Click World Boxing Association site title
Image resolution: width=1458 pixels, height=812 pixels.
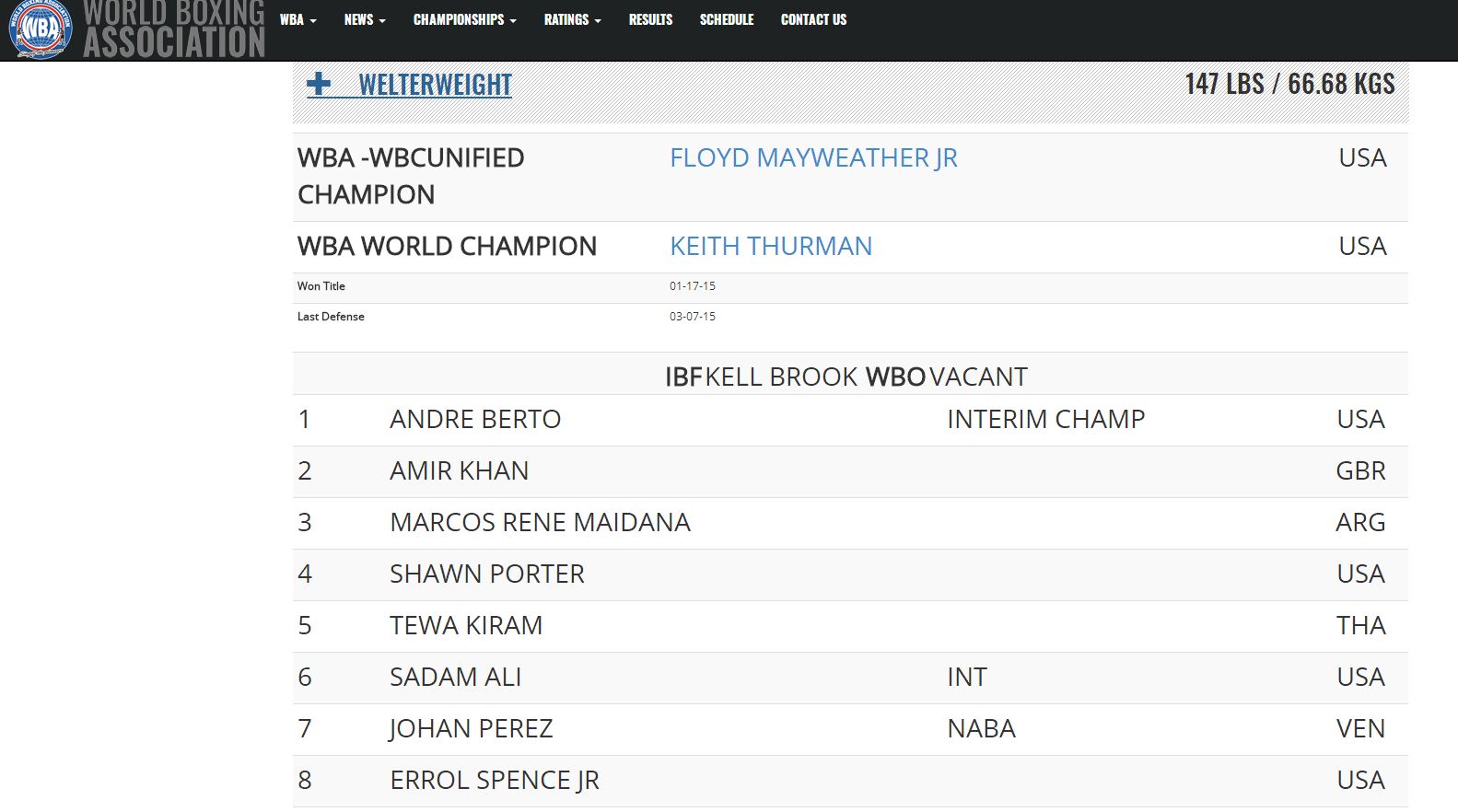[174, 29]
